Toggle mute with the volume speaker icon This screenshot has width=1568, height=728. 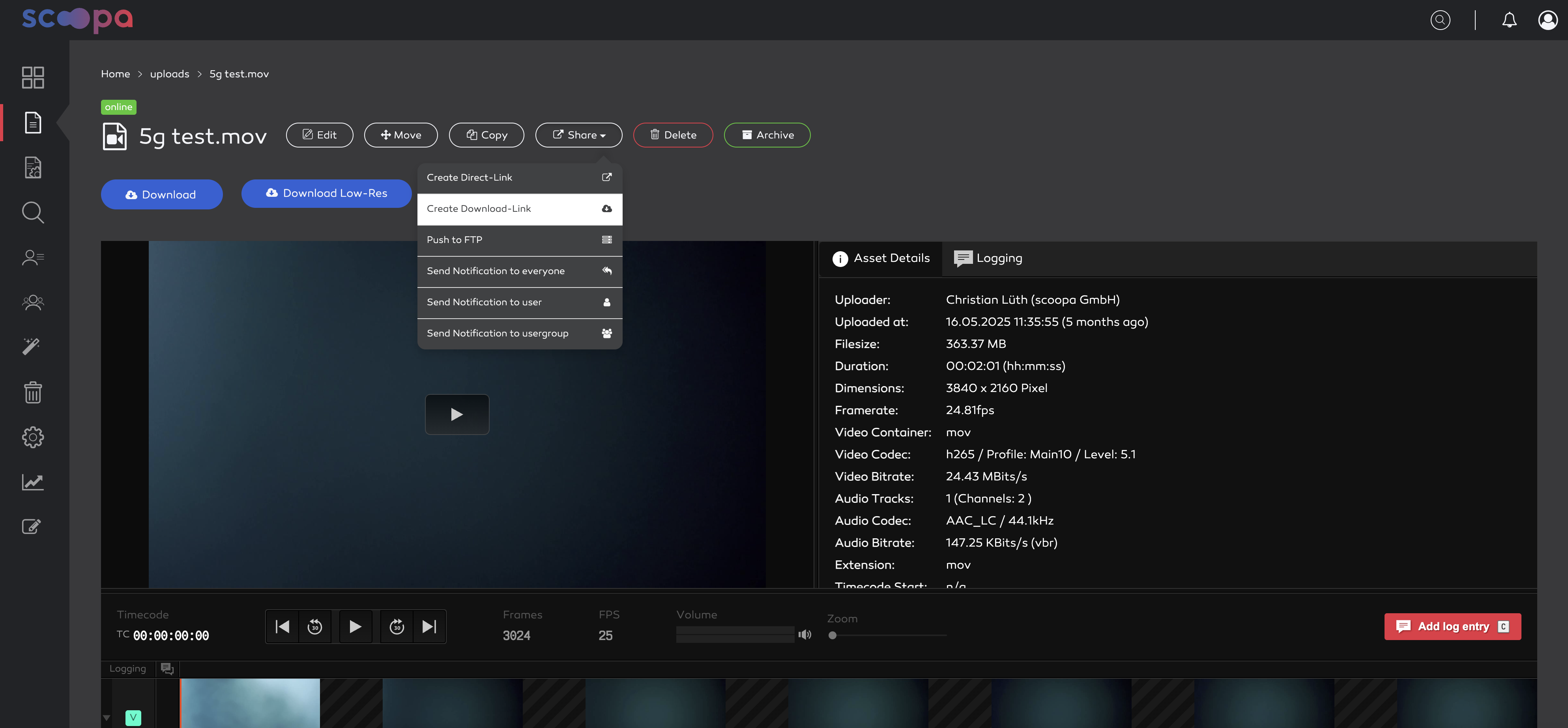(x=805, y=635)
